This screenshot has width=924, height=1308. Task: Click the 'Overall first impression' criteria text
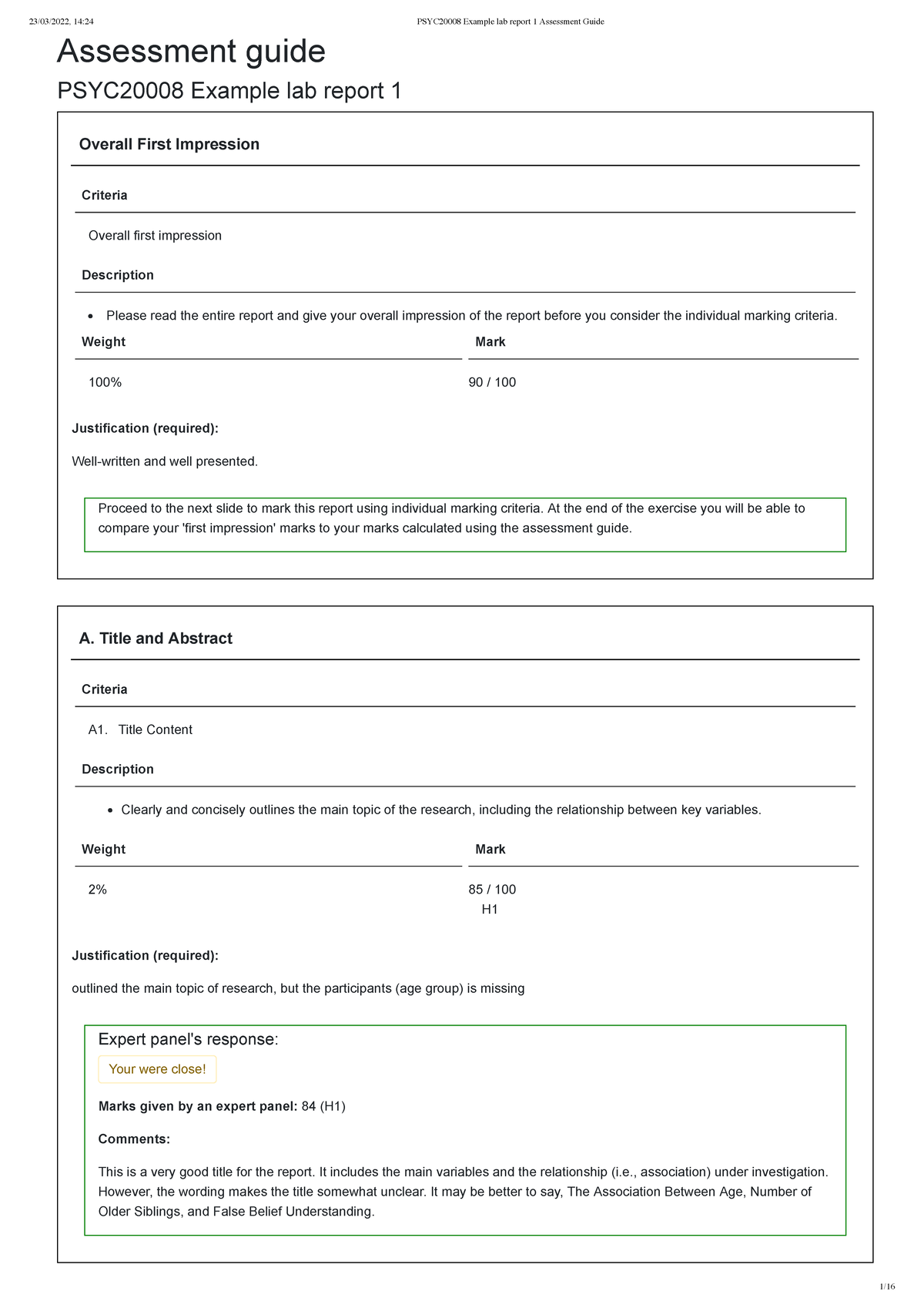(155, 236)
